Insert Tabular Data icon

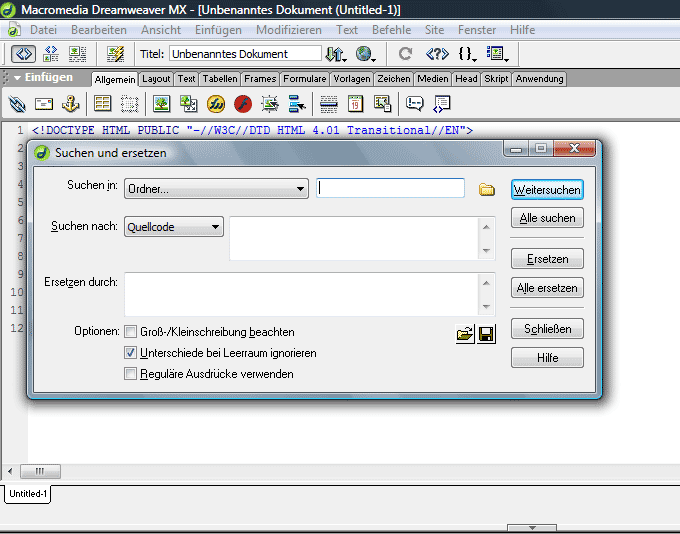pos(382,104)
